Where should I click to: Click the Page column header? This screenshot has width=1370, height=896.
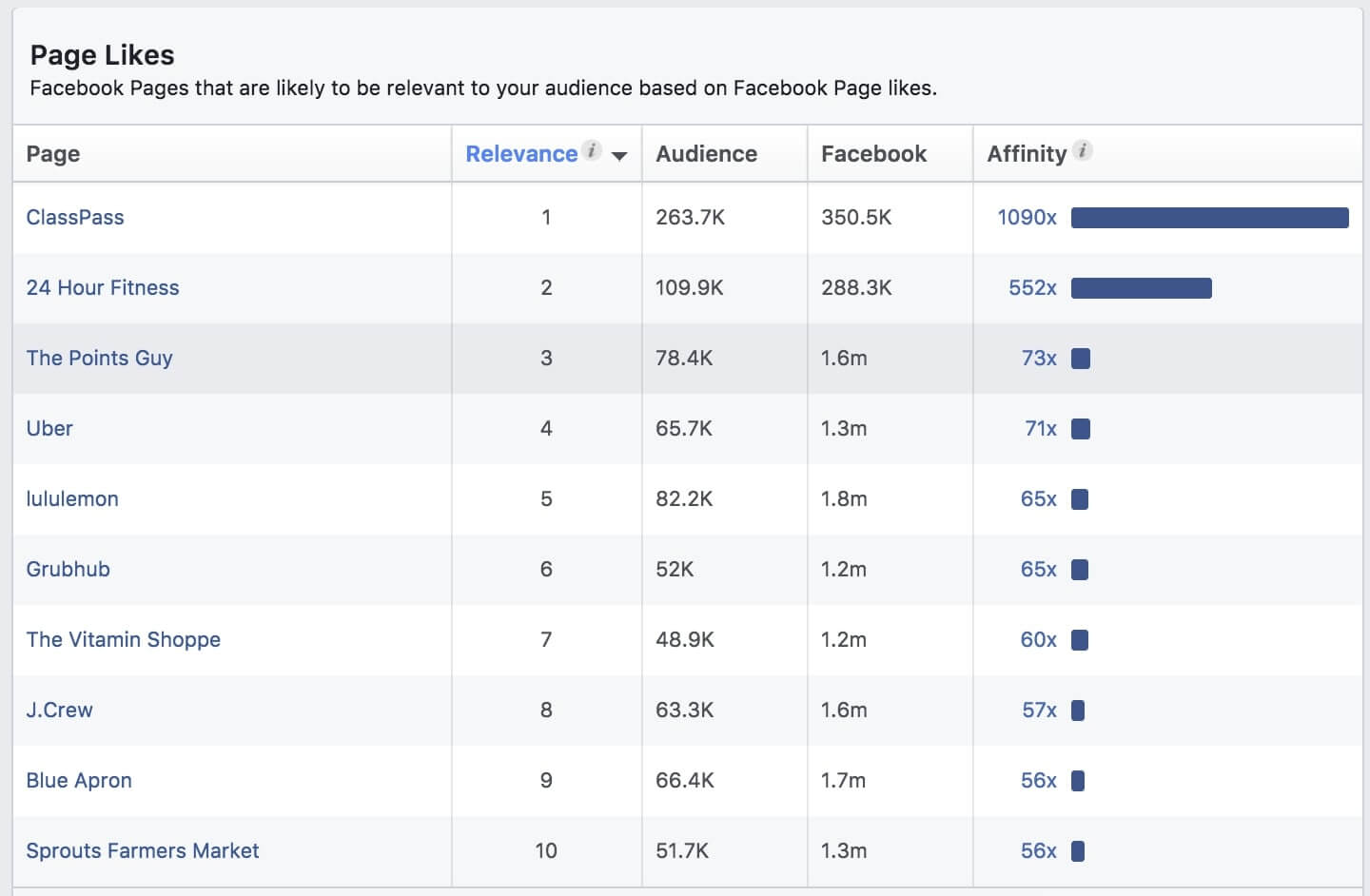click(x=53, y=154)
